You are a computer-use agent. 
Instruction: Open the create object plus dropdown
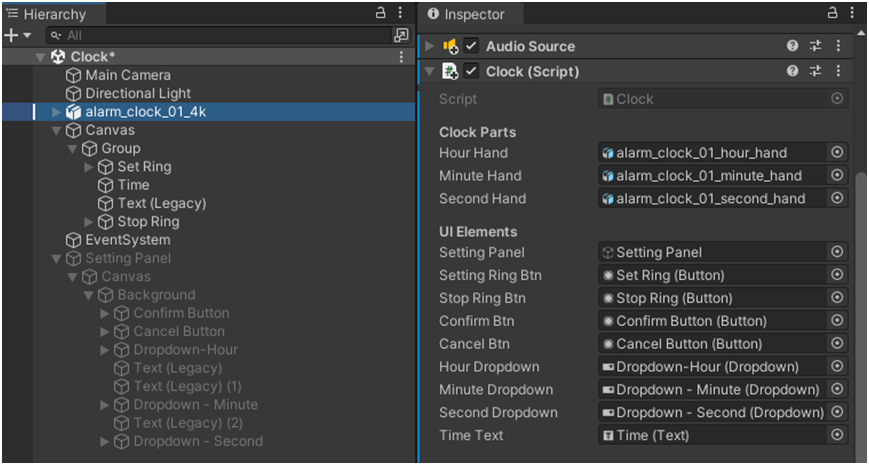point(18,35)
